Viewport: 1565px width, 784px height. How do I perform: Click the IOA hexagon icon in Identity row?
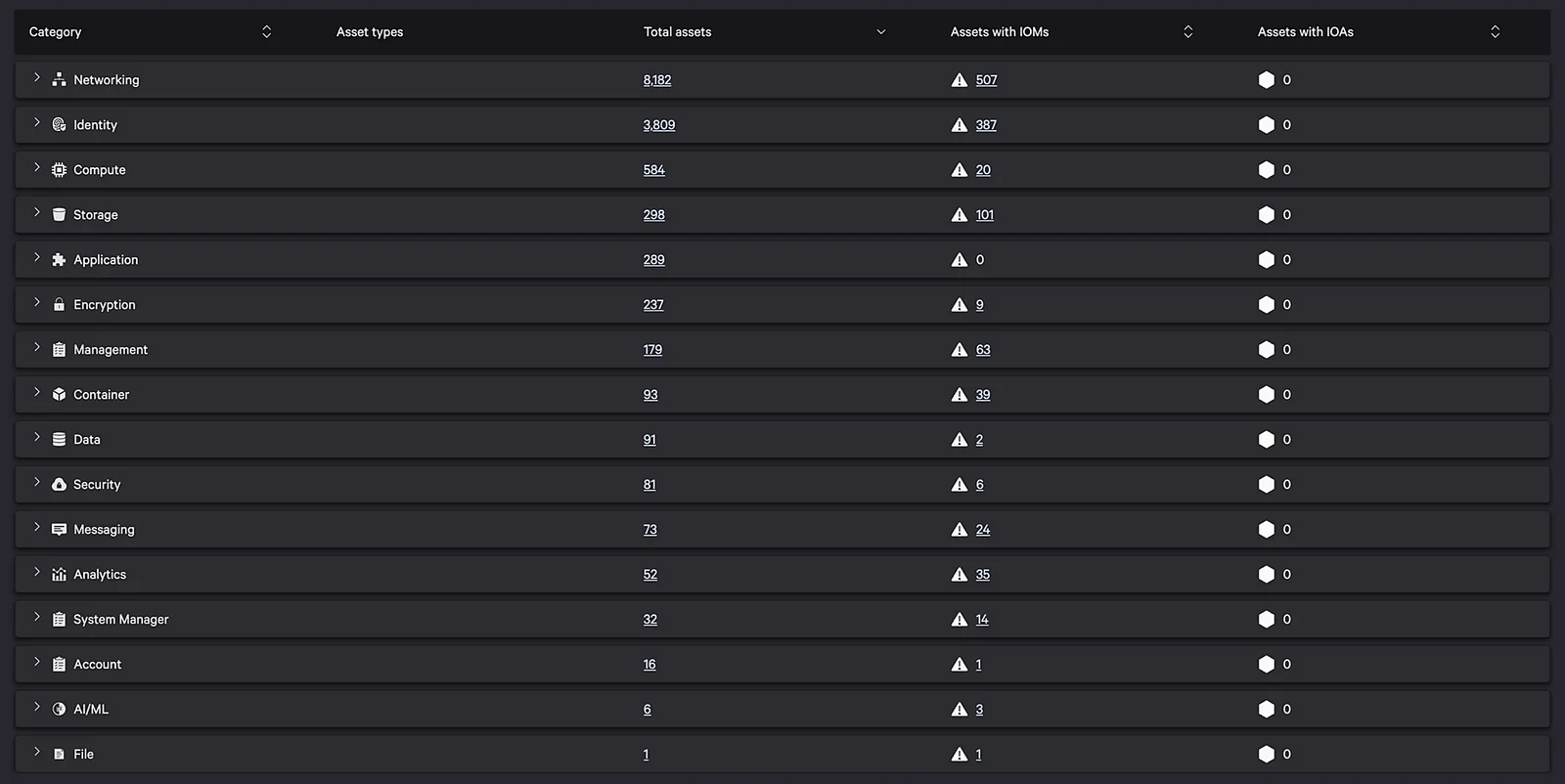(1267, 125)
